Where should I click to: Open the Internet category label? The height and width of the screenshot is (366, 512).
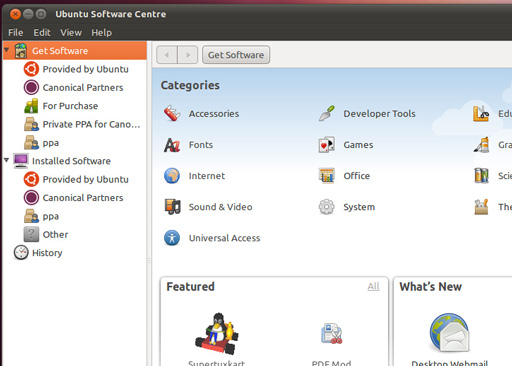point(207,176)
